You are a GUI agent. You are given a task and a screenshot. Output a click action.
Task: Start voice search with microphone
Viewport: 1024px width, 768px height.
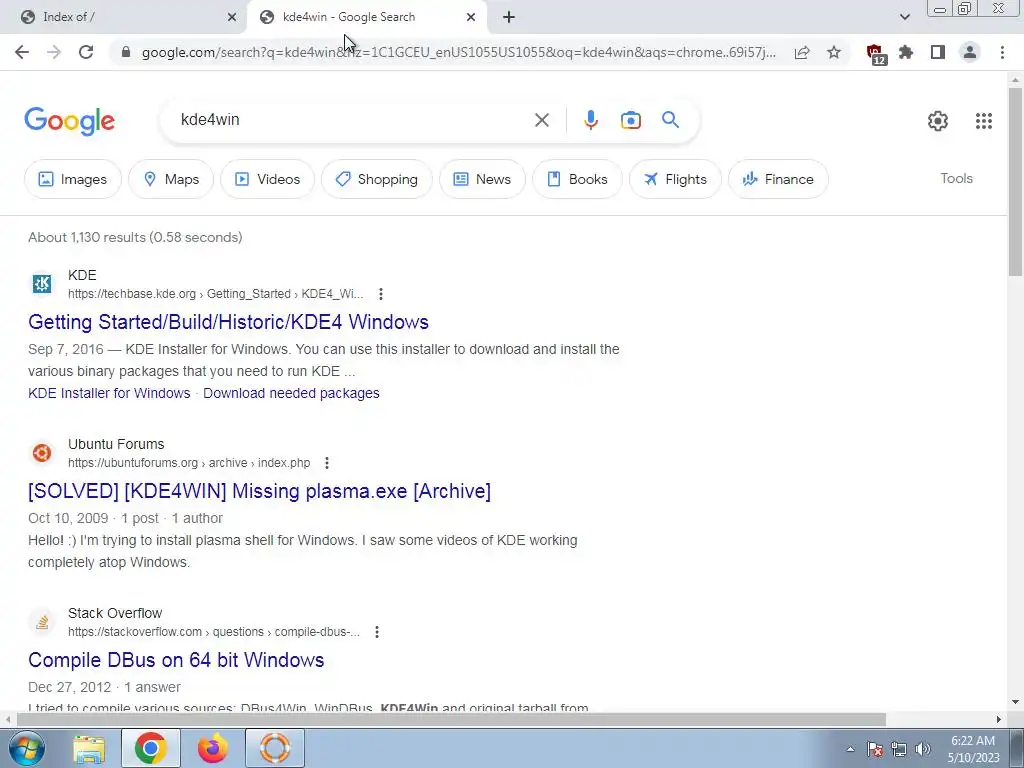coord(590,120)
